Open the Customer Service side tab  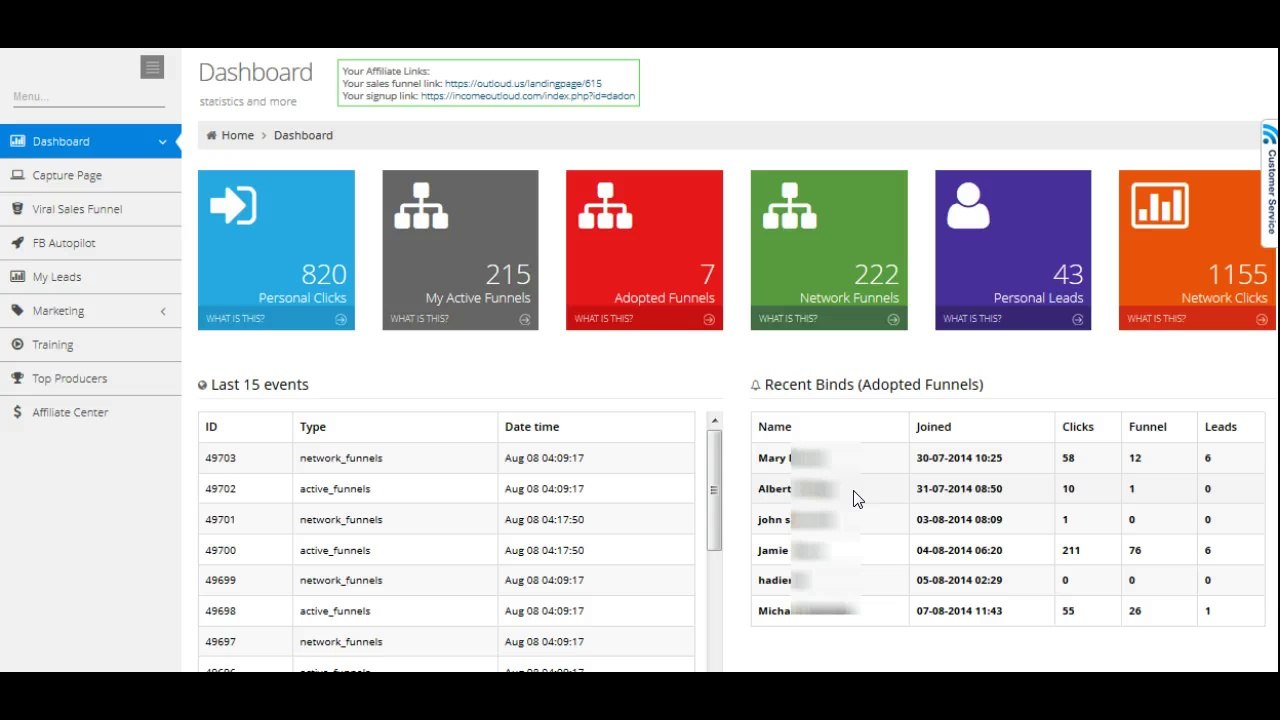tap(1270, 184)
